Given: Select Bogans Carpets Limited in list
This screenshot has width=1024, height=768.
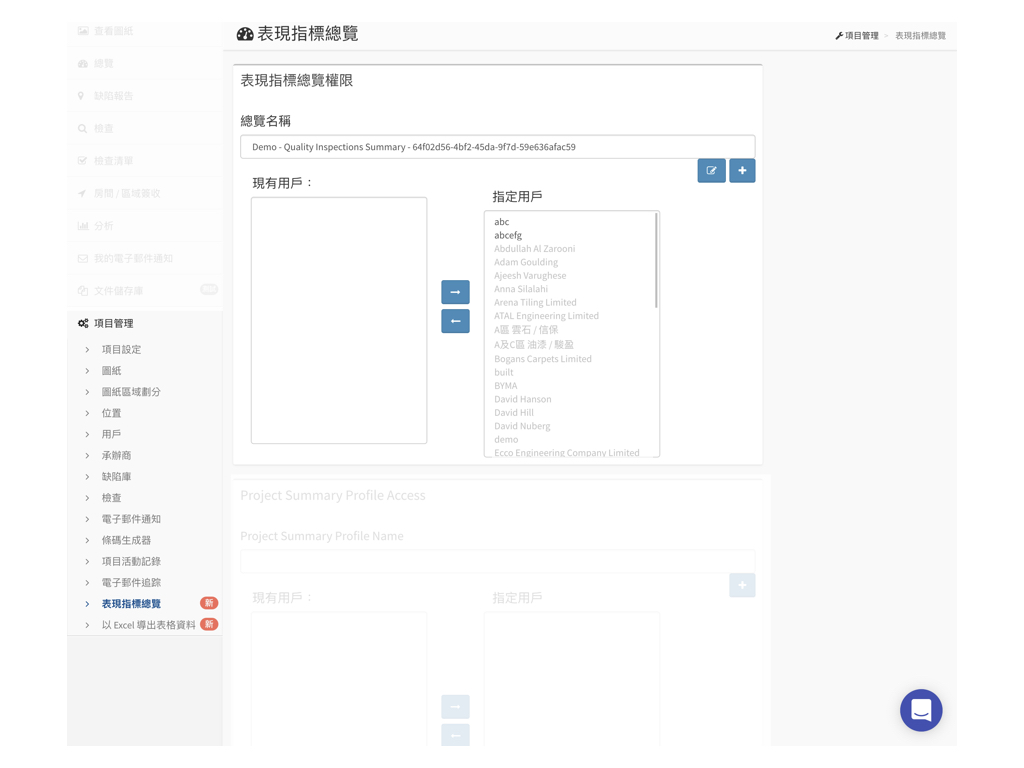Looking at the screenshot, I should pos(543,359).
